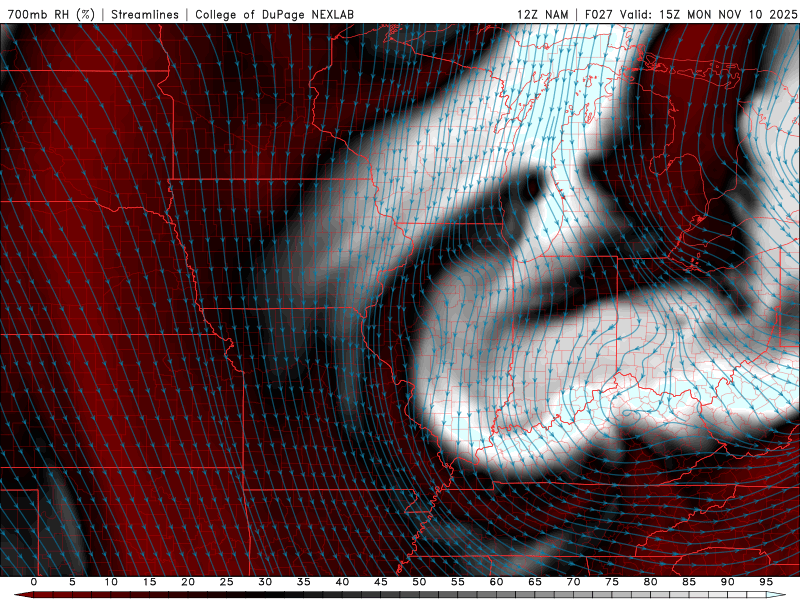Select the "45" colorbar tick label
Screen dimensions: 800x600
pyautogui.click(x=381, y=582)
